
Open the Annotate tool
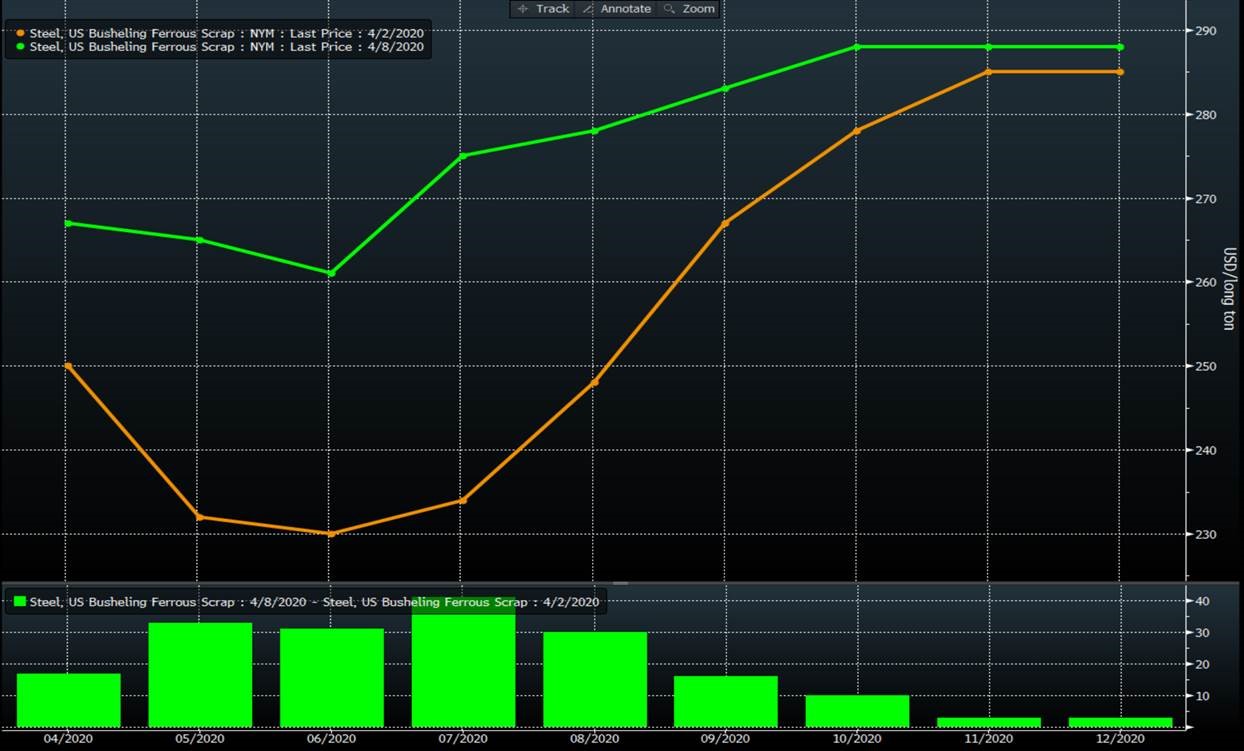[x=625, y=9]
